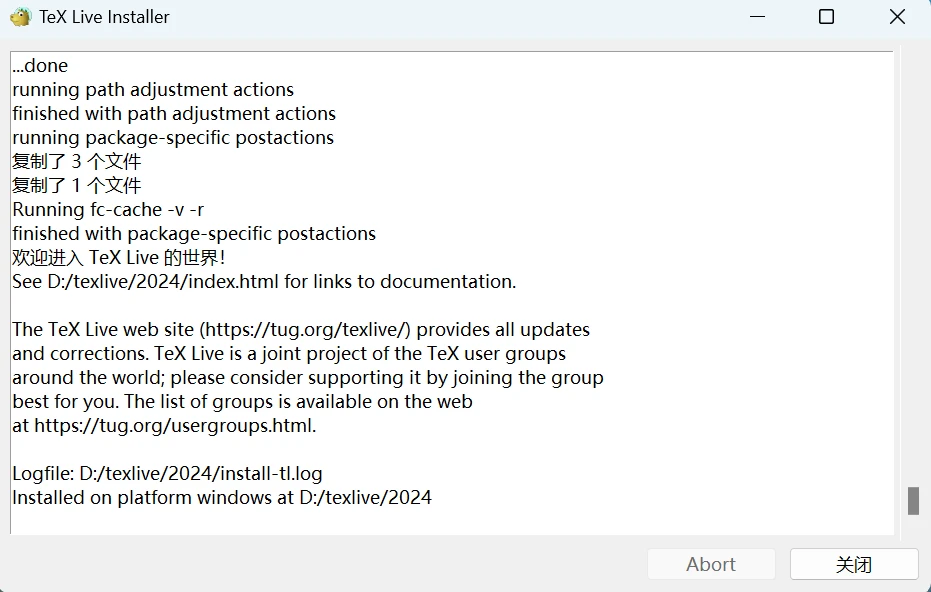Click the Logfile install-tl.log line
This screenshot has height=592, width=931.
coord(167,474)
